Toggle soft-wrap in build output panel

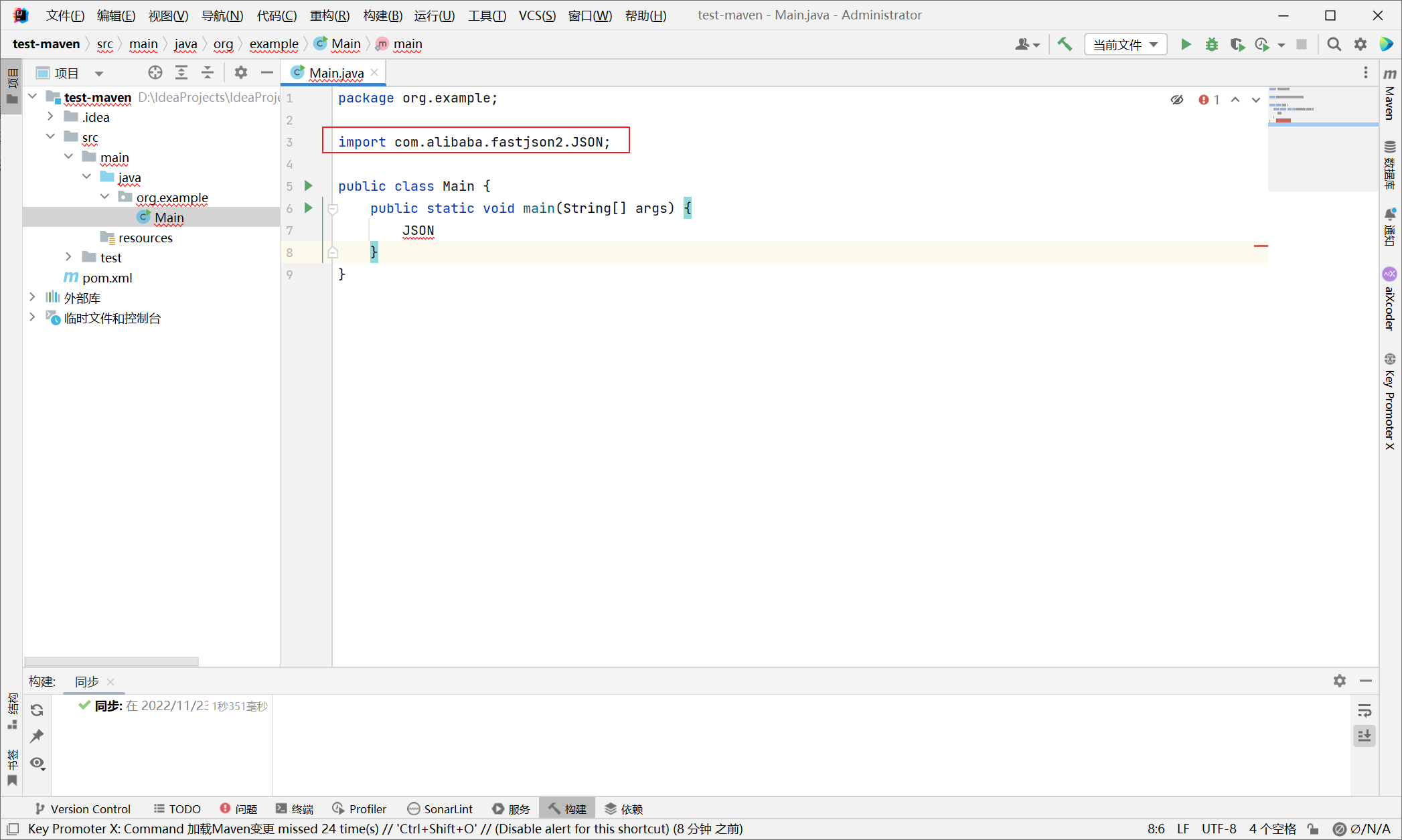coord(1364,710)
